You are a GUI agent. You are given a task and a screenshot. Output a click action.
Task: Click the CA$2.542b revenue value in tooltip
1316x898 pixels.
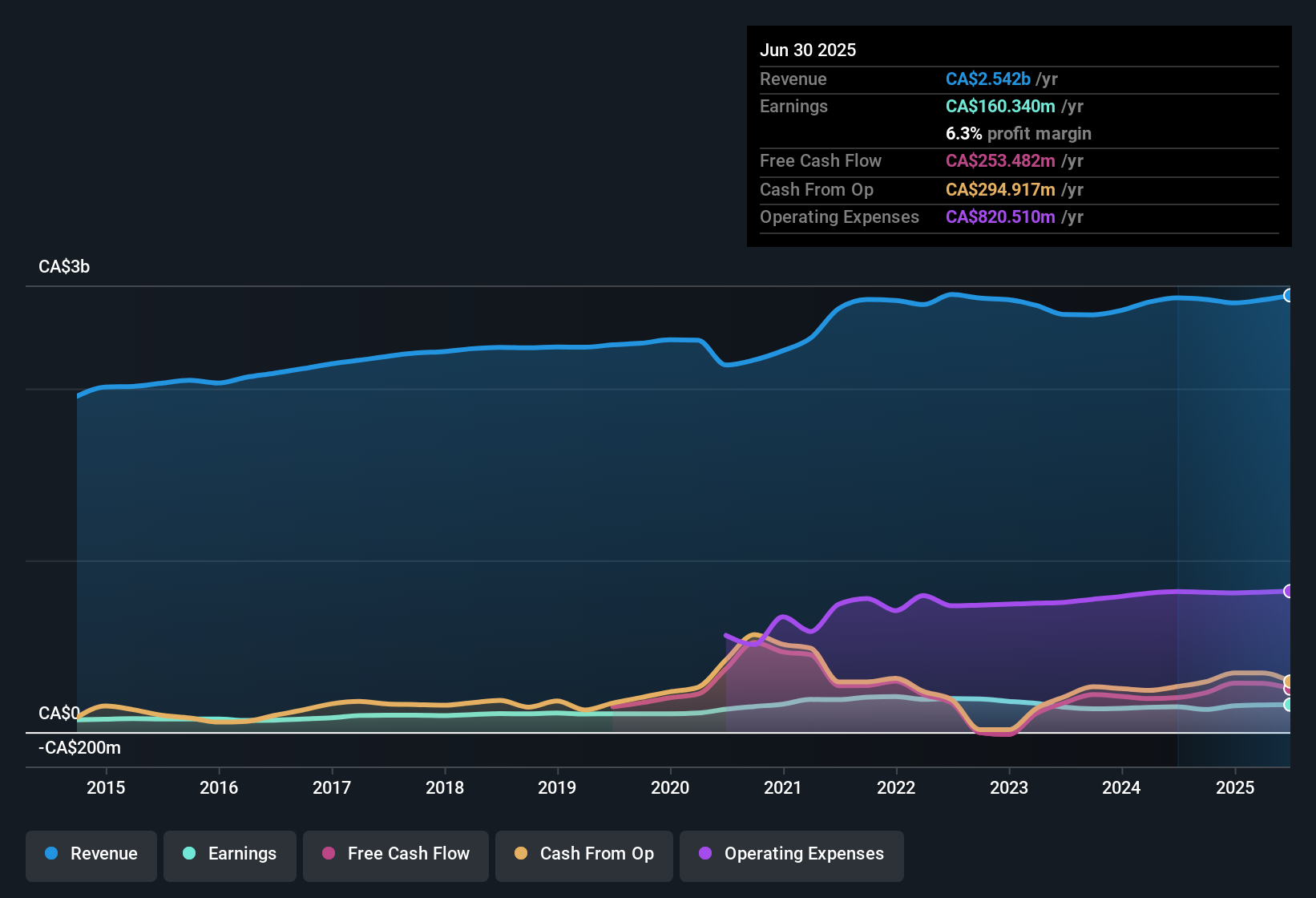(988, 79)
